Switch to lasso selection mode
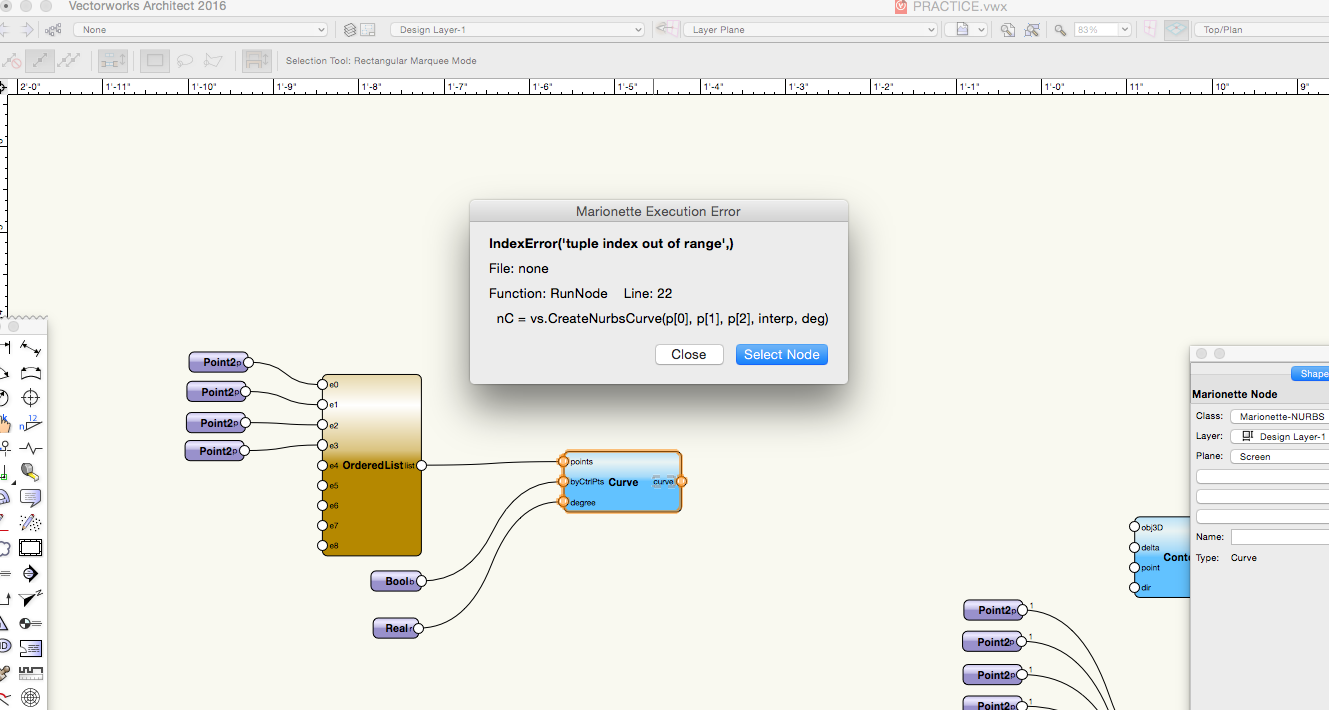This screenshot has width=1329, height=710. tap(185, 61)
